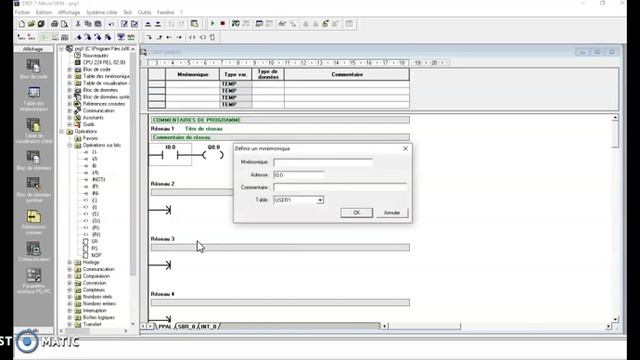640x360 pixels.
Task: Open Bloc de code in navigation bar
Action: click(x=33, y=69)
